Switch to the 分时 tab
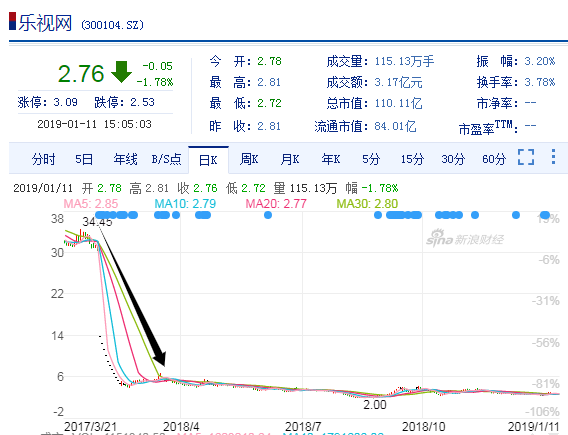The image size is (568, 435). tap(43, 159)
